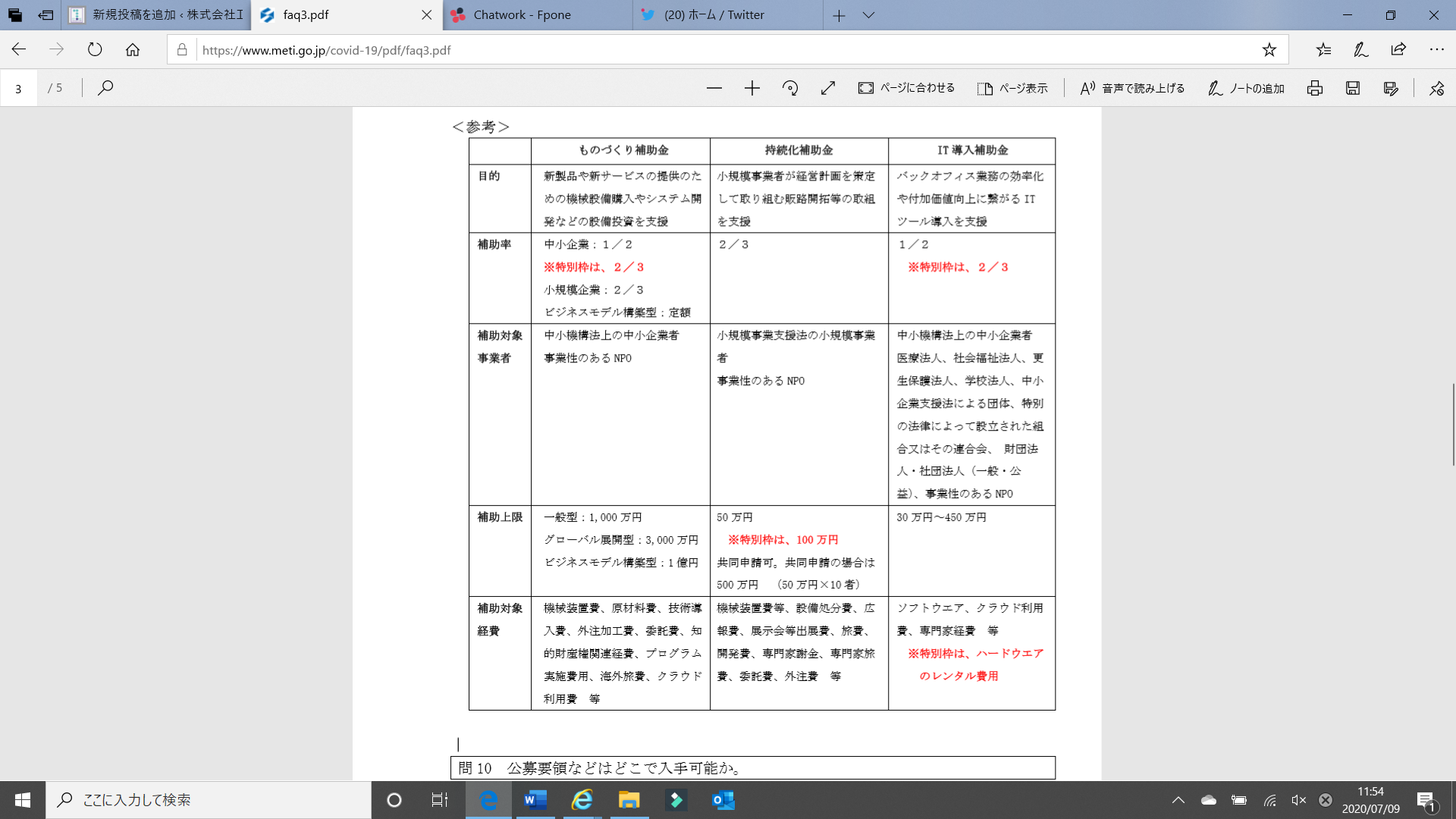Open Internet Explorer from taskbar

(582, 800)
